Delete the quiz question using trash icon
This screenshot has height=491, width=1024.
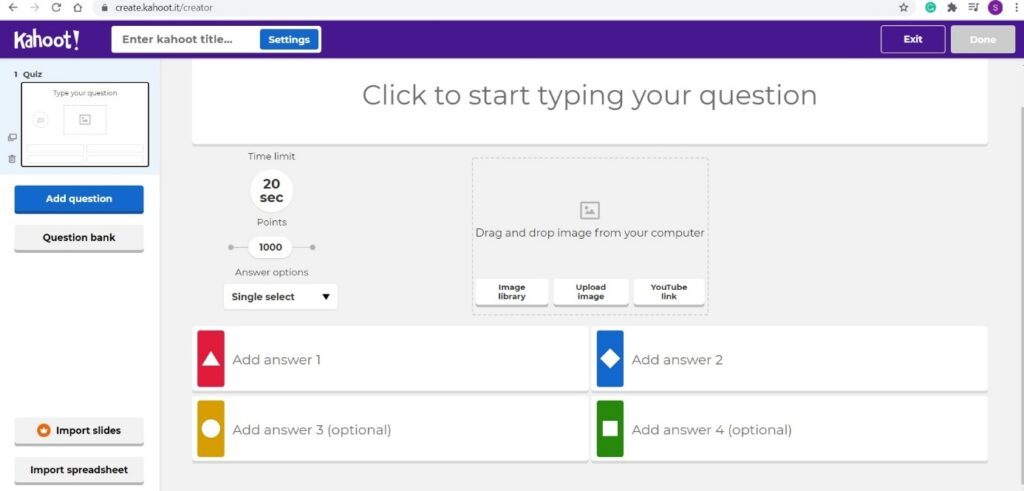click(x=12, y=158)
